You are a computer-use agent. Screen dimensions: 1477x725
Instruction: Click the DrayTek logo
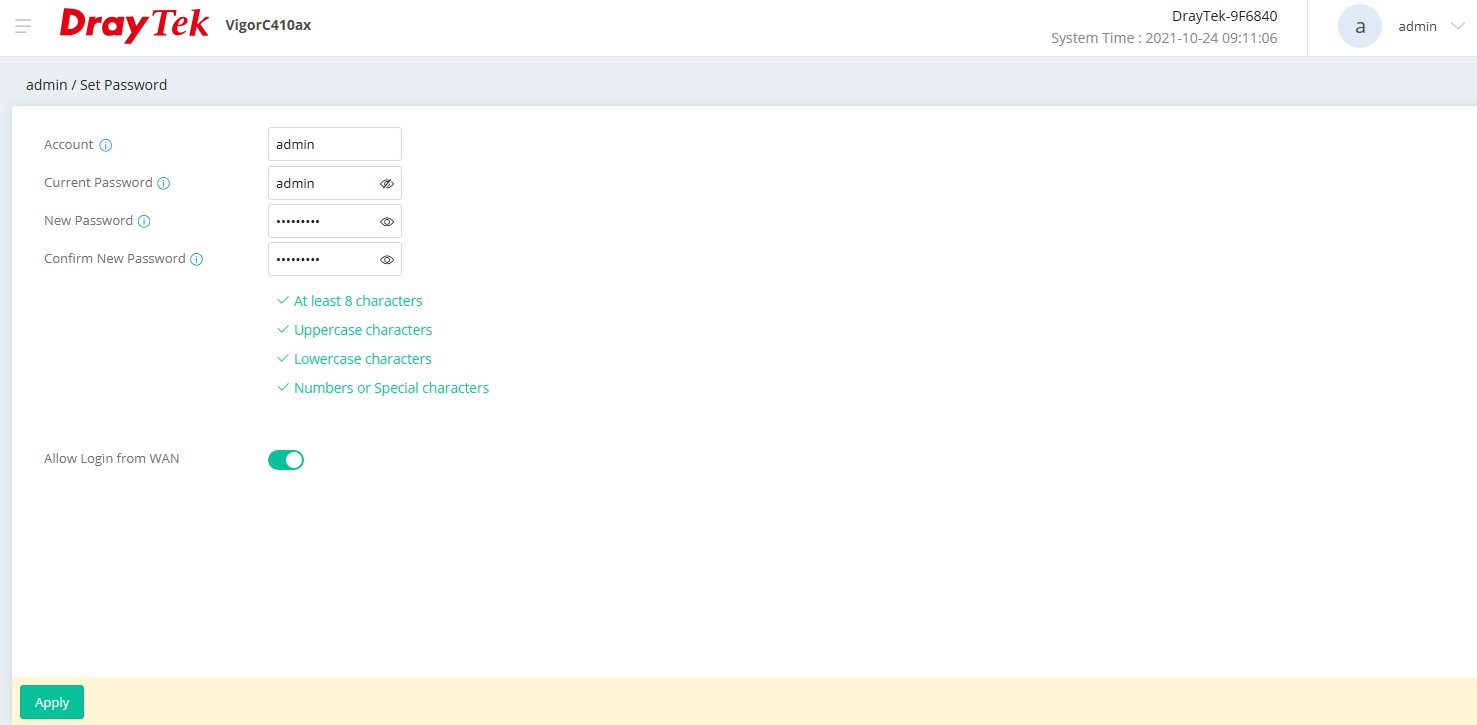pos(134,25)
